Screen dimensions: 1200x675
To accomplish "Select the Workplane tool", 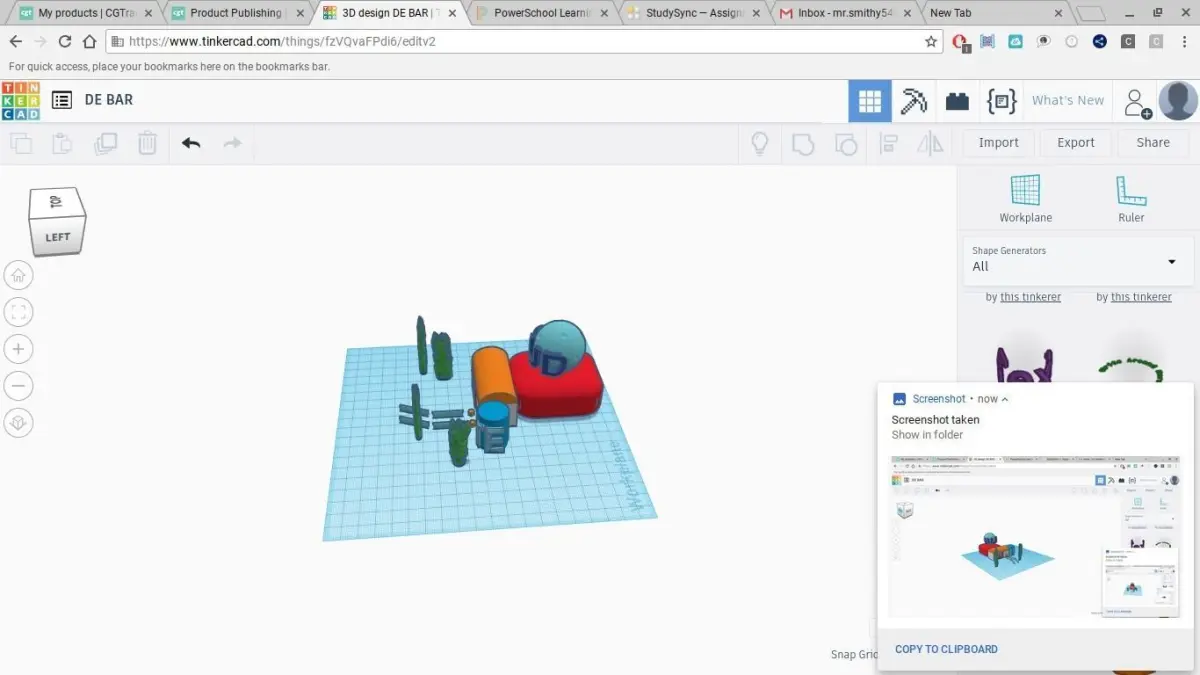I will click(x=1025, y=198).
